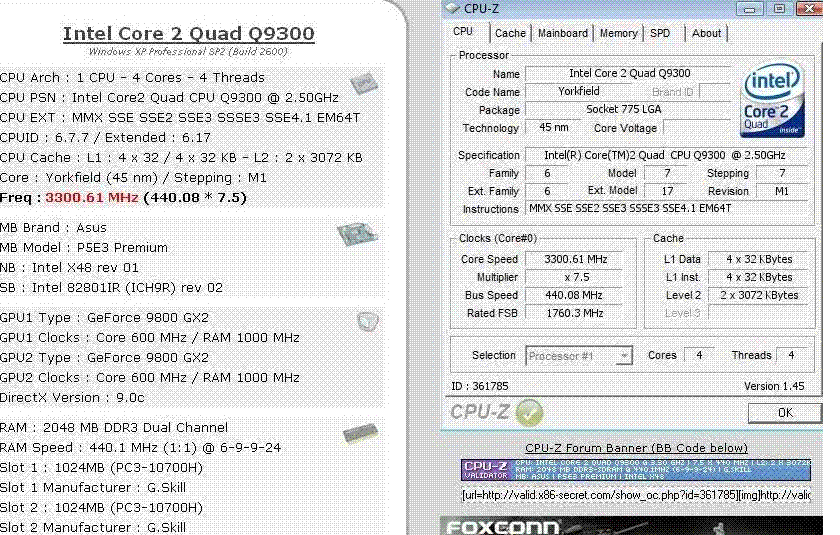Click the CPU-Z Validator banner image
The height and width of the screenshot is (535, 840).
click(636, 470)
